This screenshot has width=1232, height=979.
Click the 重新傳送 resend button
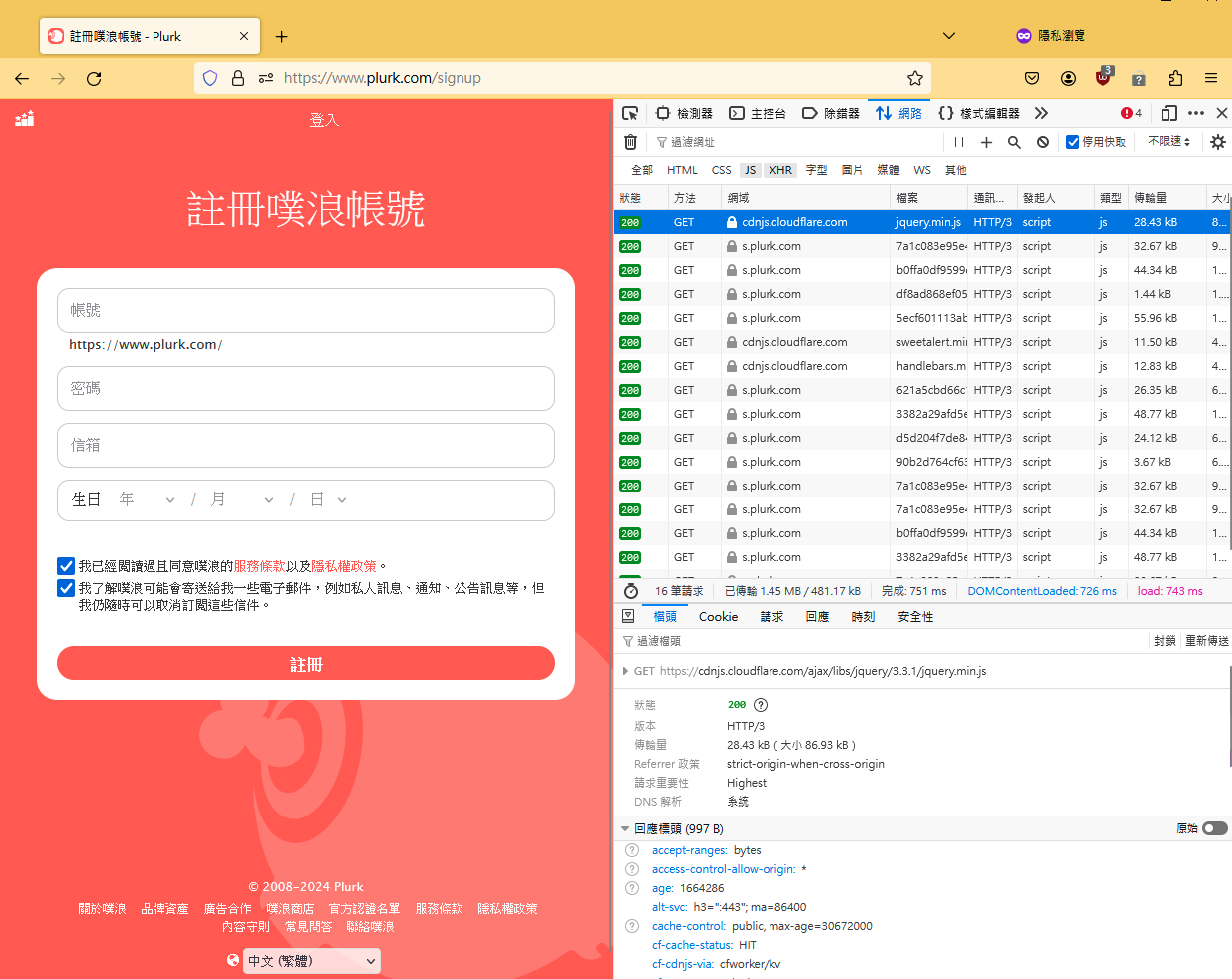tap(1206, 641)
